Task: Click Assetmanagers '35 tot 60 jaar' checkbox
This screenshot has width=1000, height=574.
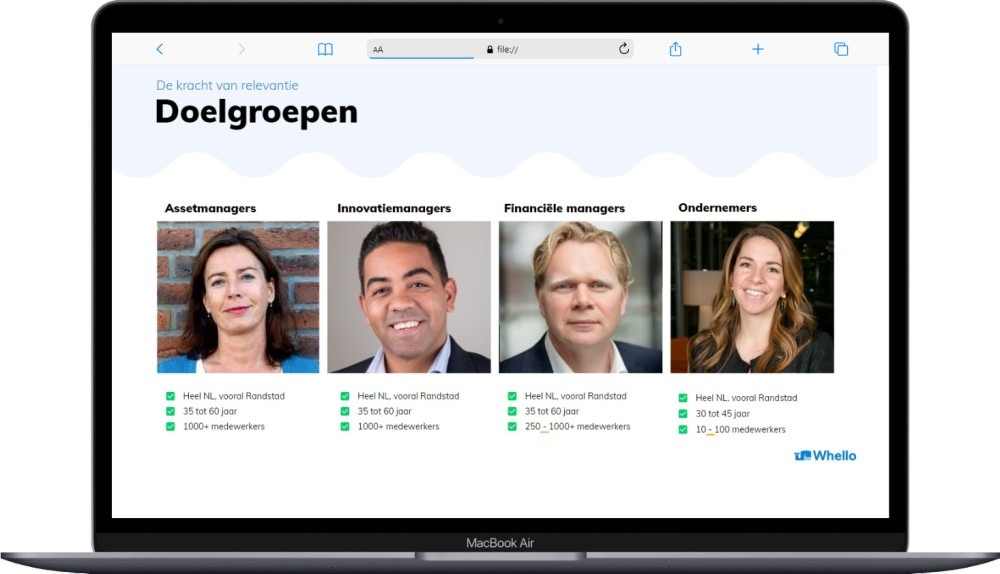Action: [x=170, y=411]
